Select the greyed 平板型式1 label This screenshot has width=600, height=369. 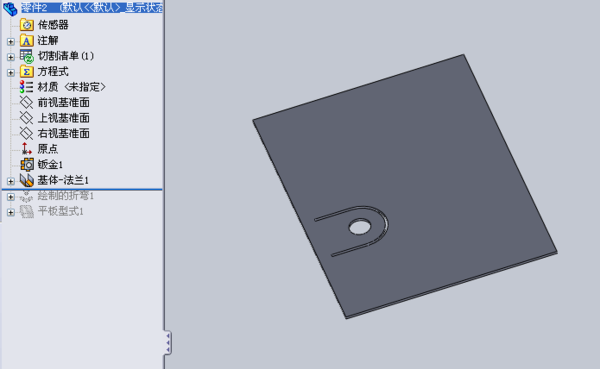[60, 211]
